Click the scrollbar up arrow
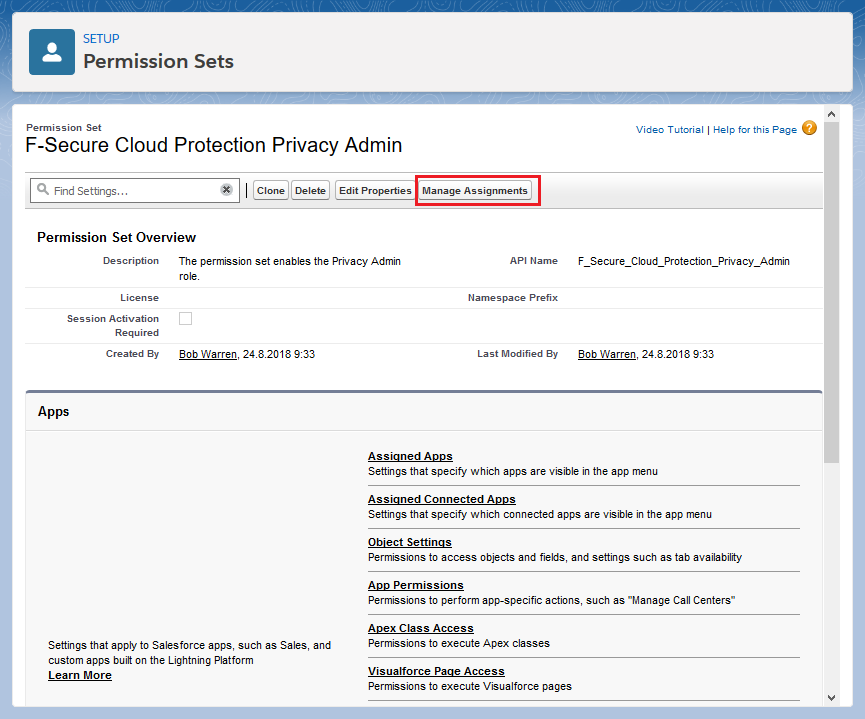Image resolution: width=865 pixels, height=719 pixels. pos(831,114)
